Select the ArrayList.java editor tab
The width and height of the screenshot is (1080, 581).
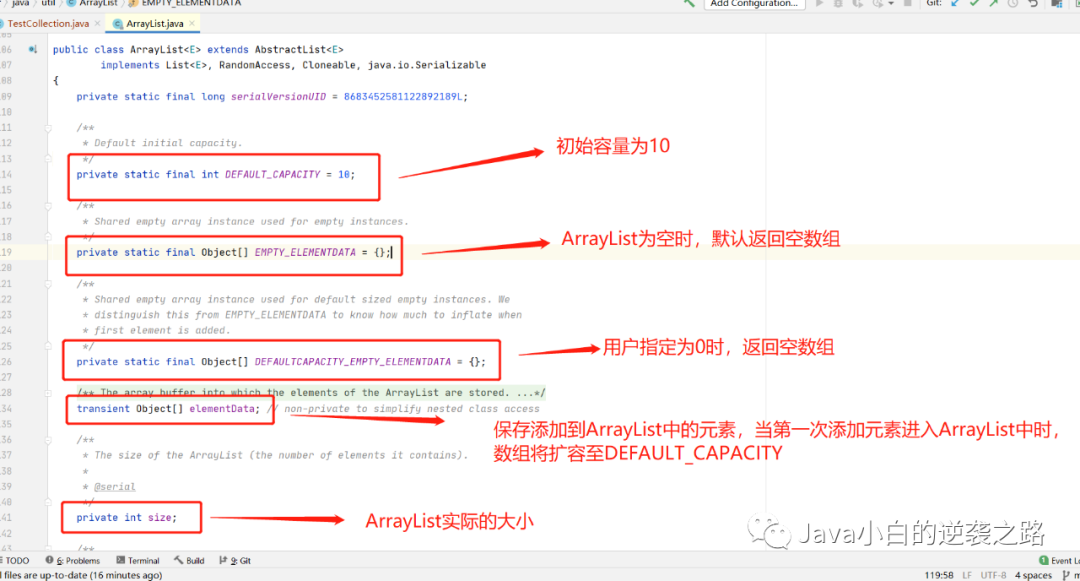click(x=154, y=23)
